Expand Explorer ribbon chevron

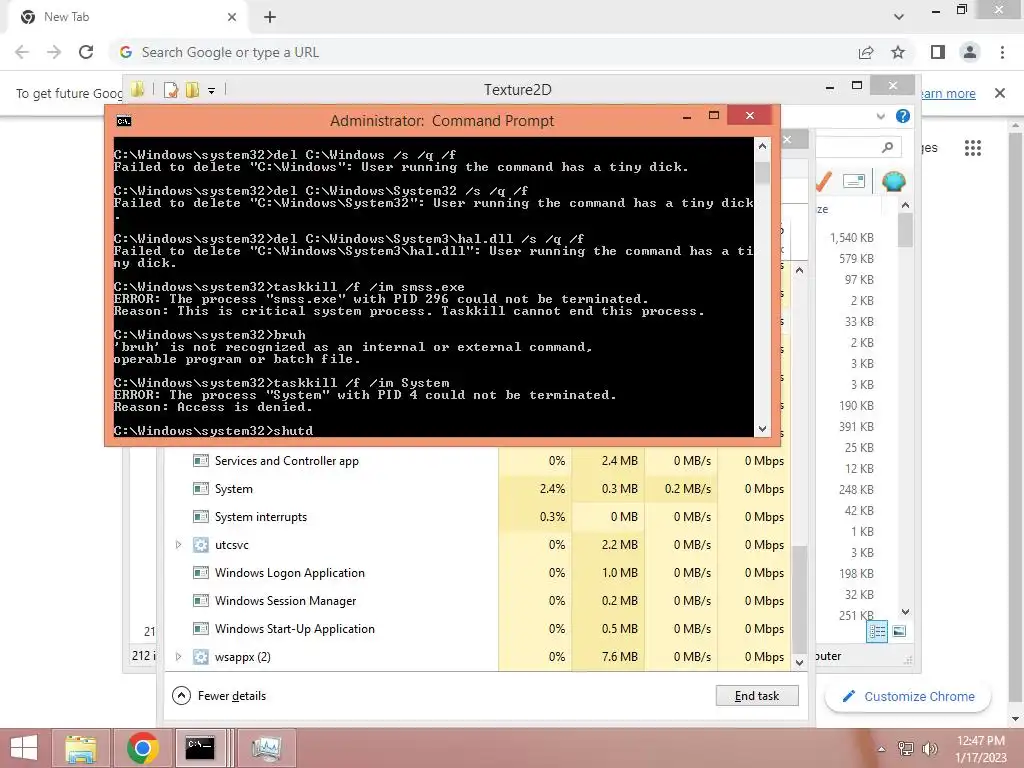pyautogui.click(x=880, y=116)
